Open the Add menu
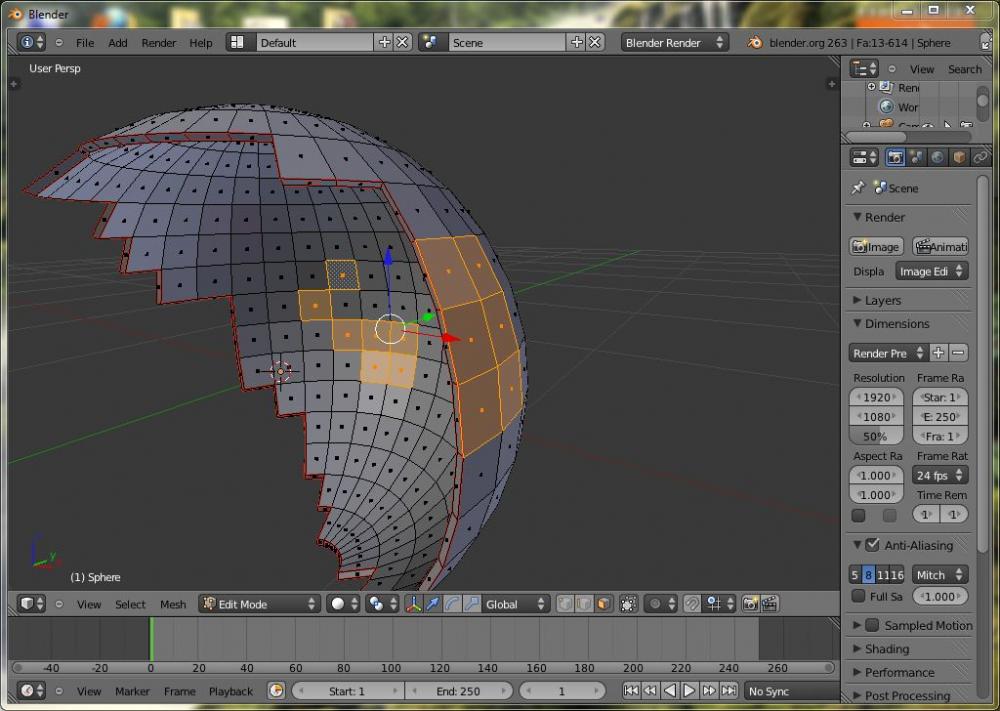1000x711 pixels. (x=118, y=43)
